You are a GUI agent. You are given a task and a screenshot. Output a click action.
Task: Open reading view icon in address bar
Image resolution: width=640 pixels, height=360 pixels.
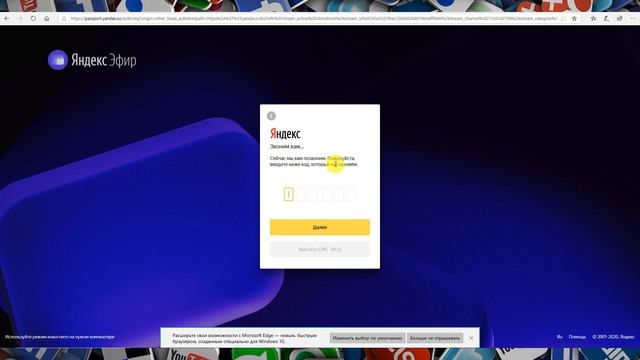coord(563,19)
